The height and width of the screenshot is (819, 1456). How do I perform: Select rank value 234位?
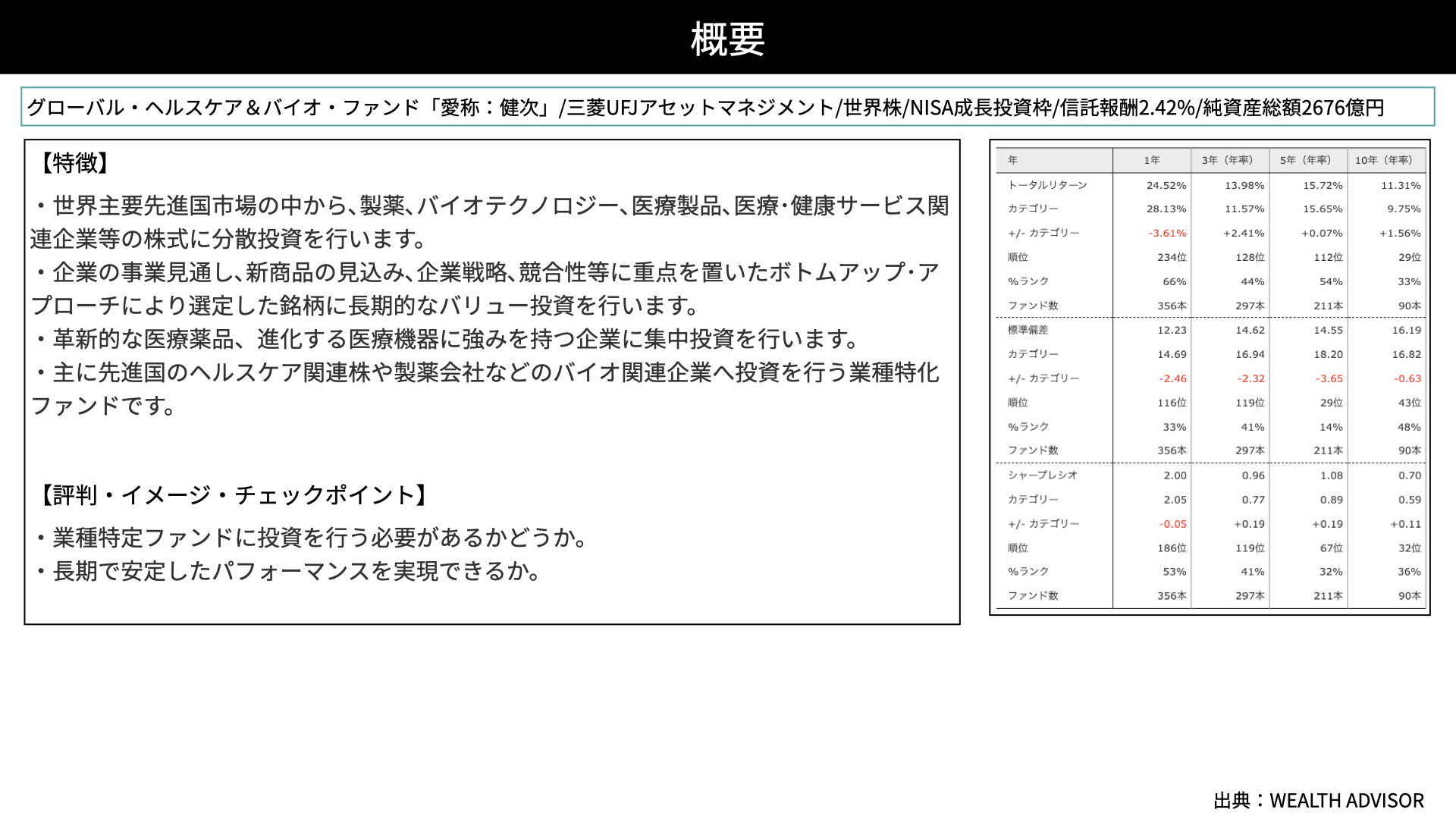pyautogui.click(x=1172, y=257)
